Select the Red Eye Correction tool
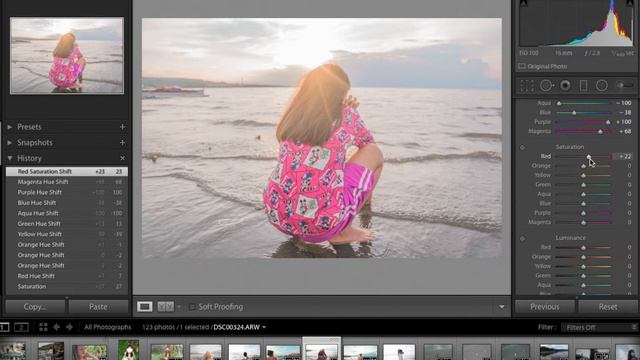The width and height of the screenshot is (640, 360). coord(565,85)
